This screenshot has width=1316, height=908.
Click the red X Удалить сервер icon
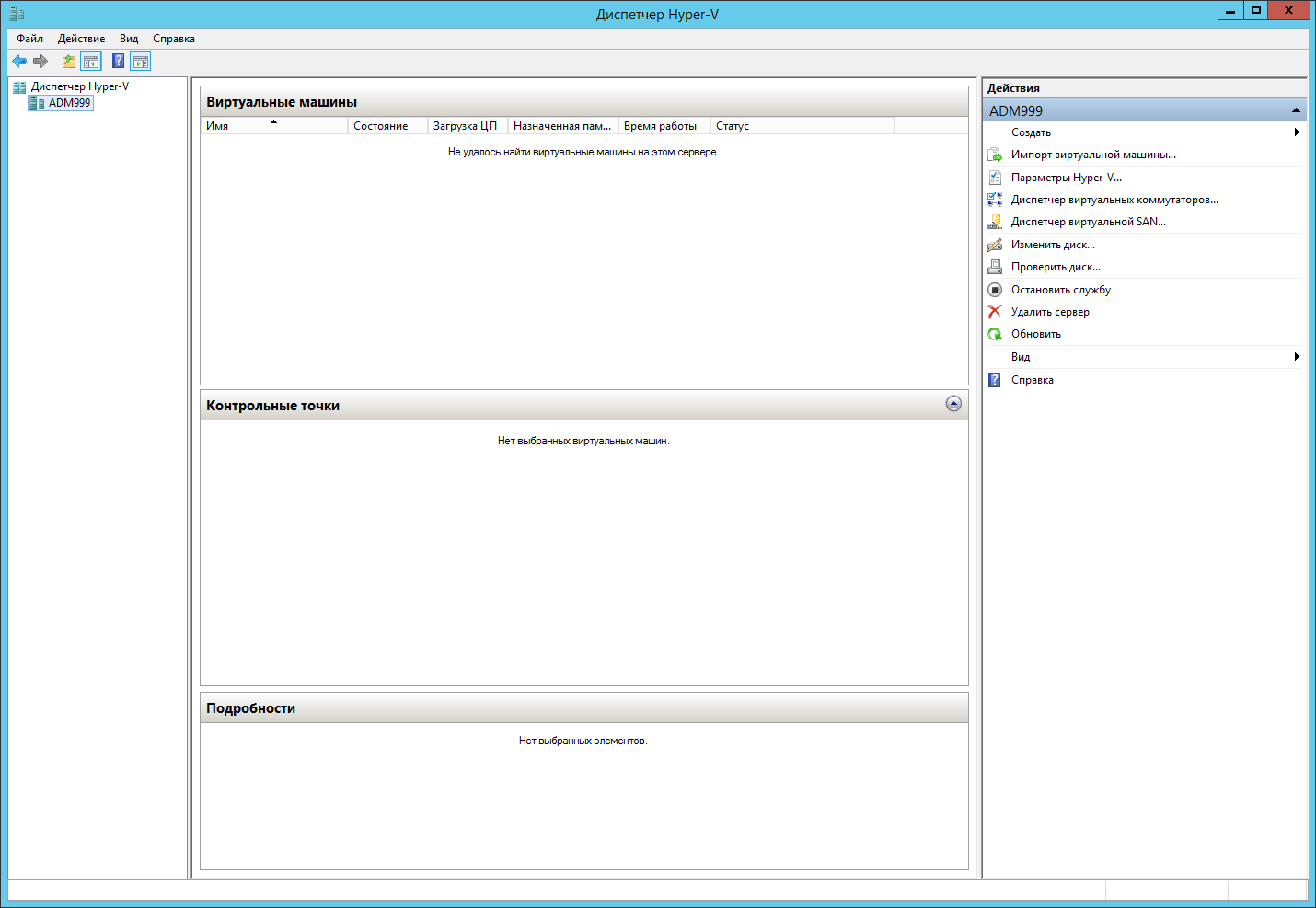point(995,312)
